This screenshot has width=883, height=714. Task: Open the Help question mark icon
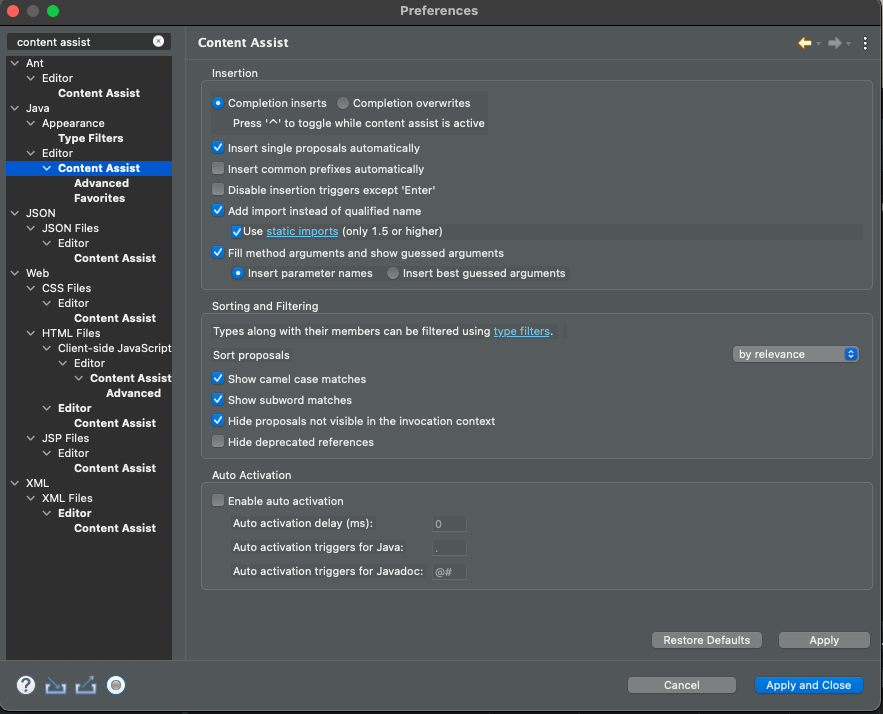(25, 685)
